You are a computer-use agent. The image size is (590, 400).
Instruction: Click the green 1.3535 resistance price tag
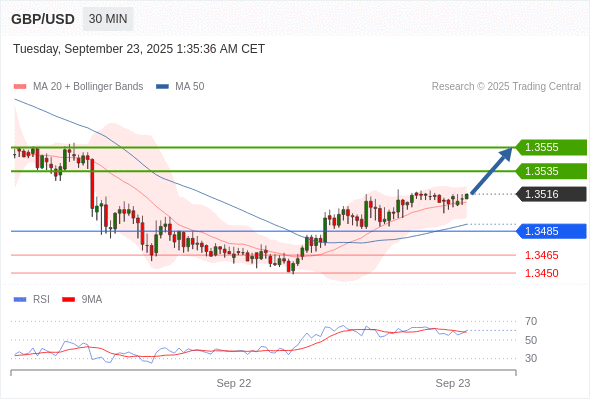click(x=551, y=171)
